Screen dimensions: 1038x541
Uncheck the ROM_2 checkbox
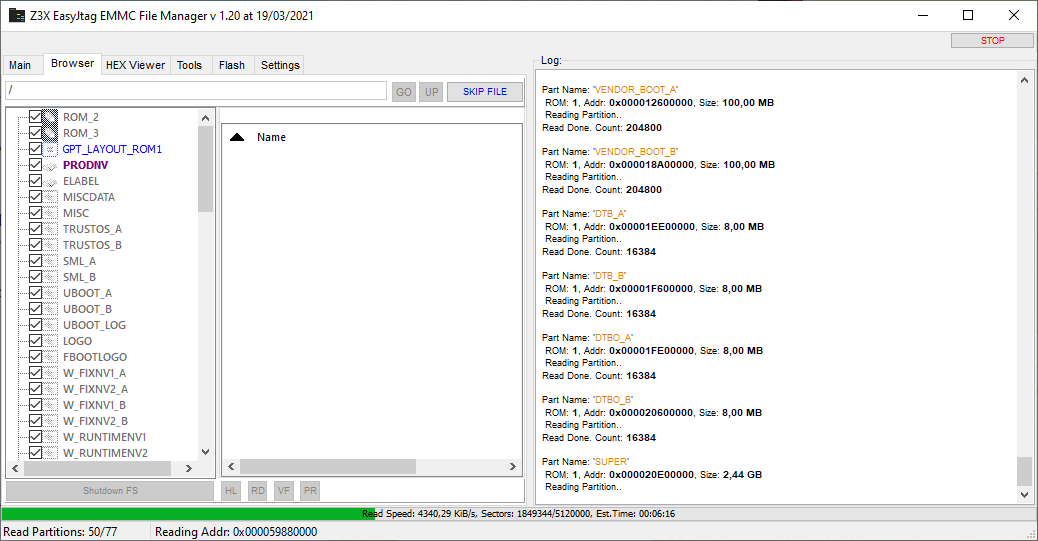(35, 117)
